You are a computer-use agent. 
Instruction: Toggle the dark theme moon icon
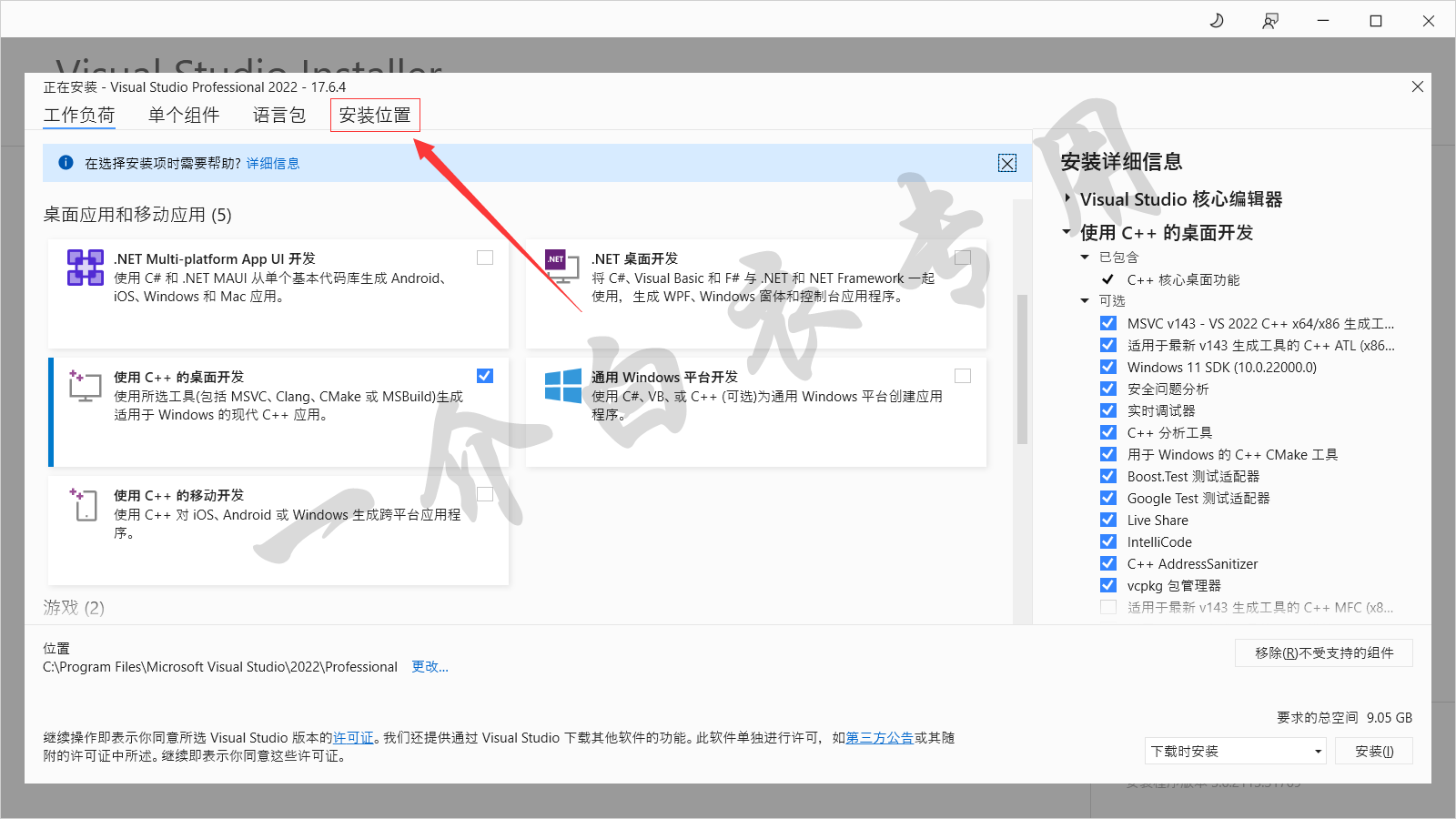(1217, 20)
